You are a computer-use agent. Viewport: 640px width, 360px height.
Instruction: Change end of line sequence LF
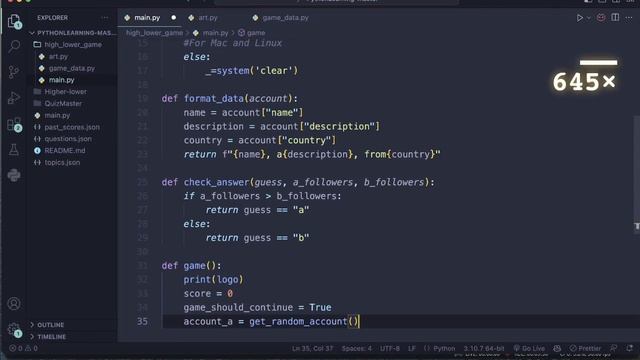tap(411, 348)
